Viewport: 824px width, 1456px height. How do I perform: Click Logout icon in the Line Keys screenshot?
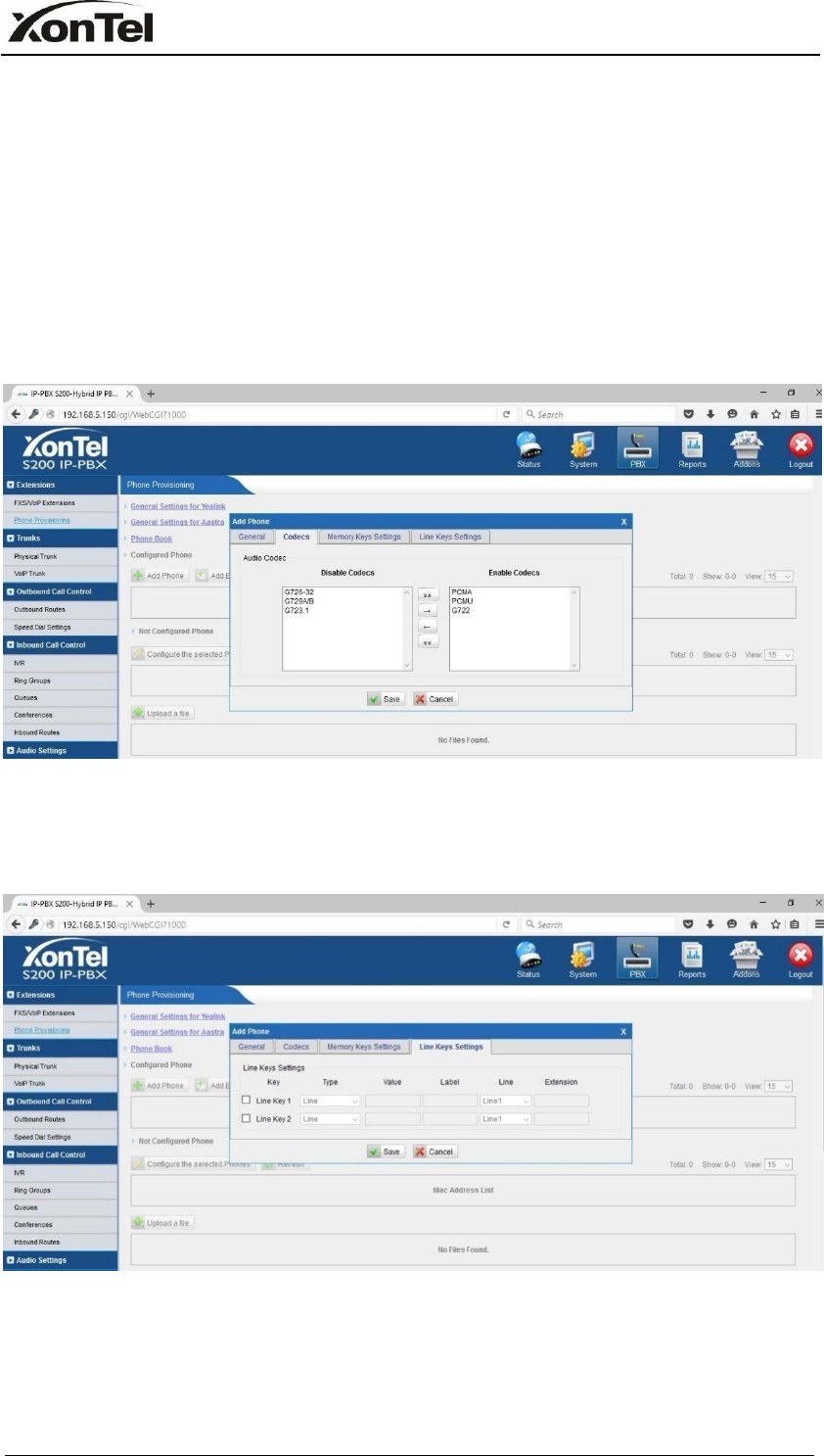pyautogui.click(x=801, y=959)
